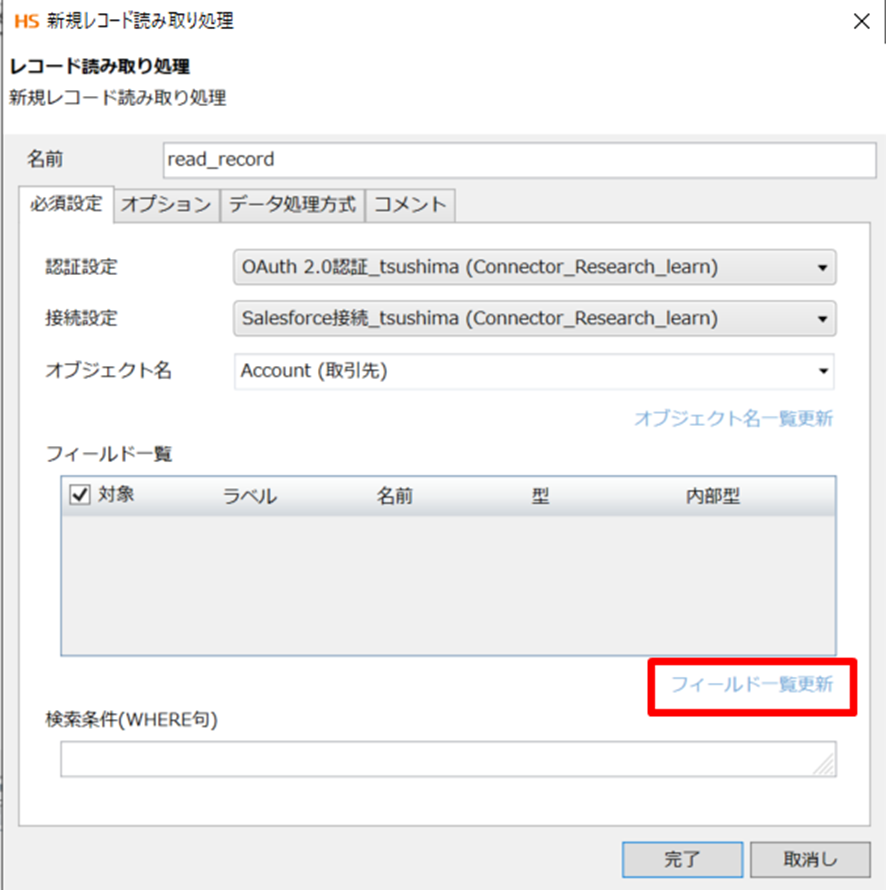
Task: Switch to the オプション tab
Action: pyautogui.click(x=166, y=205)
